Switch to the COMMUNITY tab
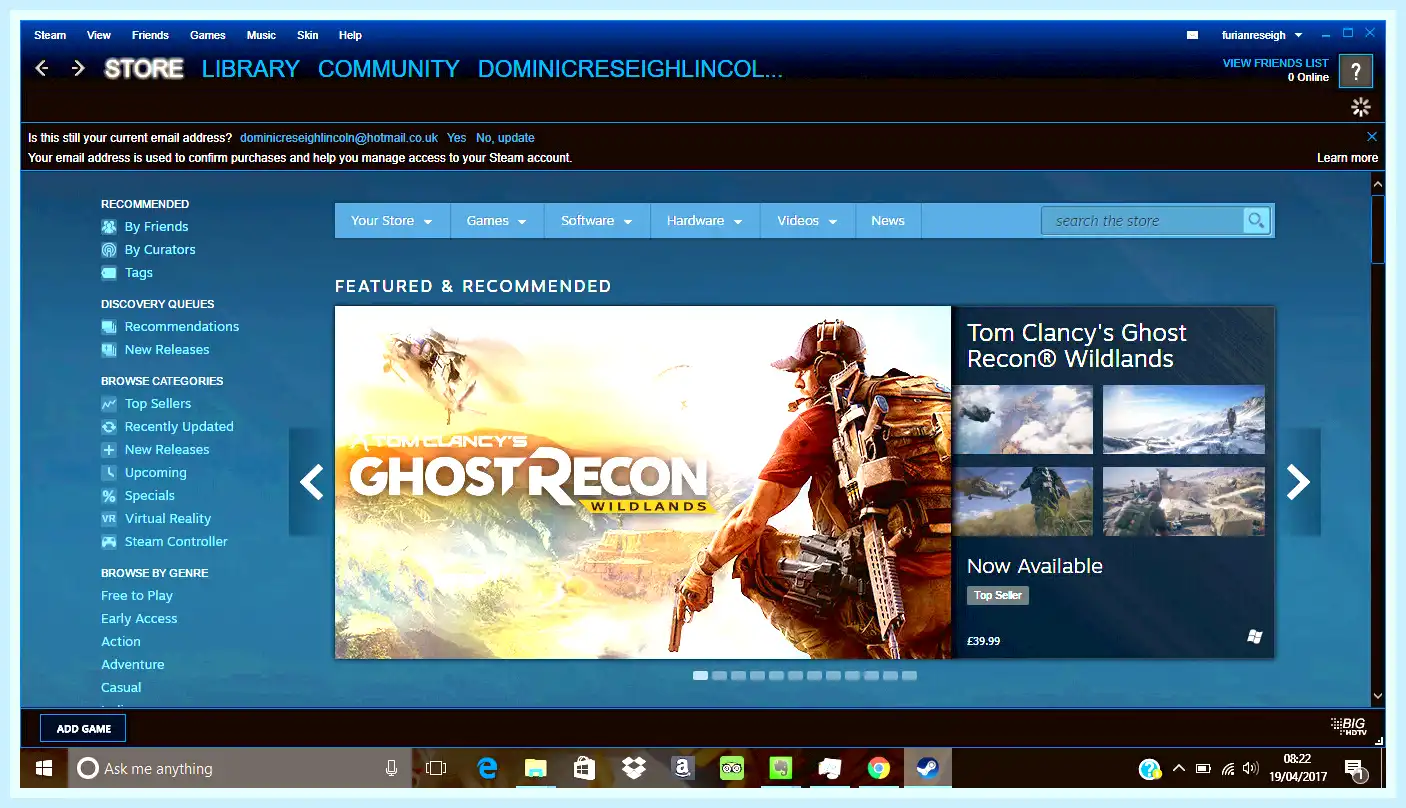This screenshot has height=808, width=1406. point(389,69)
